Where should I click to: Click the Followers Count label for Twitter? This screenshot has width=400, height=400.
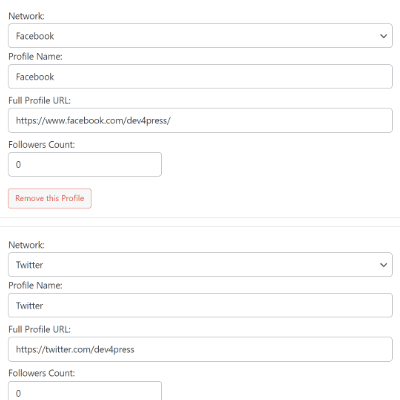tap(42, 373)
